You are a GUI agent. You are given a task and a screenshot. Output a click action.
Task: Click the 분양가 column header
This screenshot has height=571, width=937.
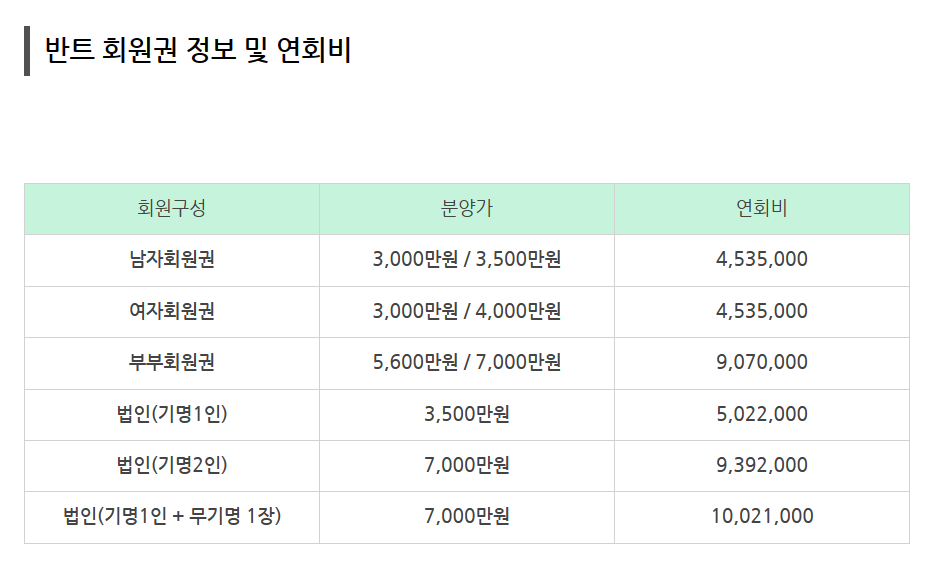[x=467, y=209]
